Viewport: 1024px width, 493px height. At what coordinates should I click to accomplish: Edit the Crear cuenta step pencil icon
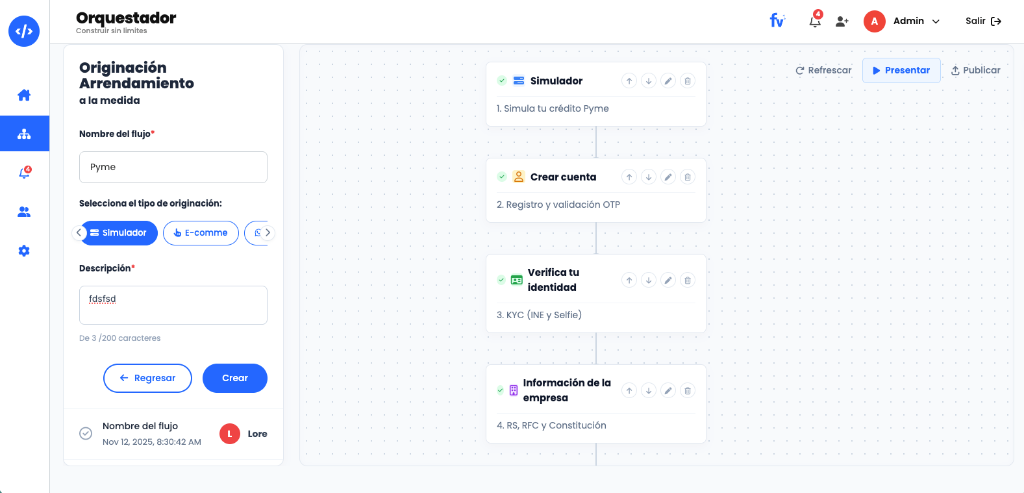[x=667, y=177]
